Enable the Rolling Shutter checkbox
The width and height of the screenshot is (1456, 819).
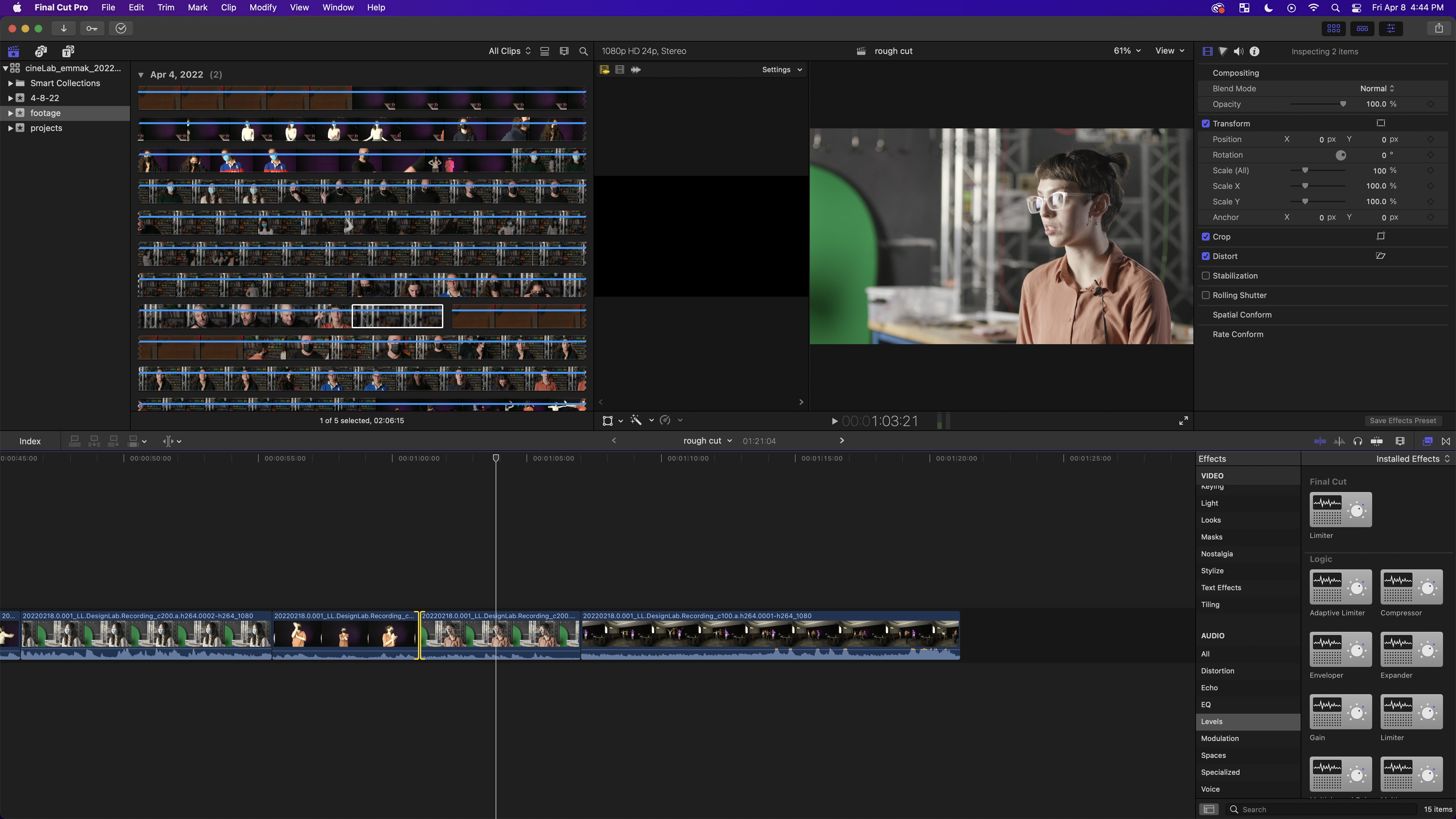(1206, 295)
